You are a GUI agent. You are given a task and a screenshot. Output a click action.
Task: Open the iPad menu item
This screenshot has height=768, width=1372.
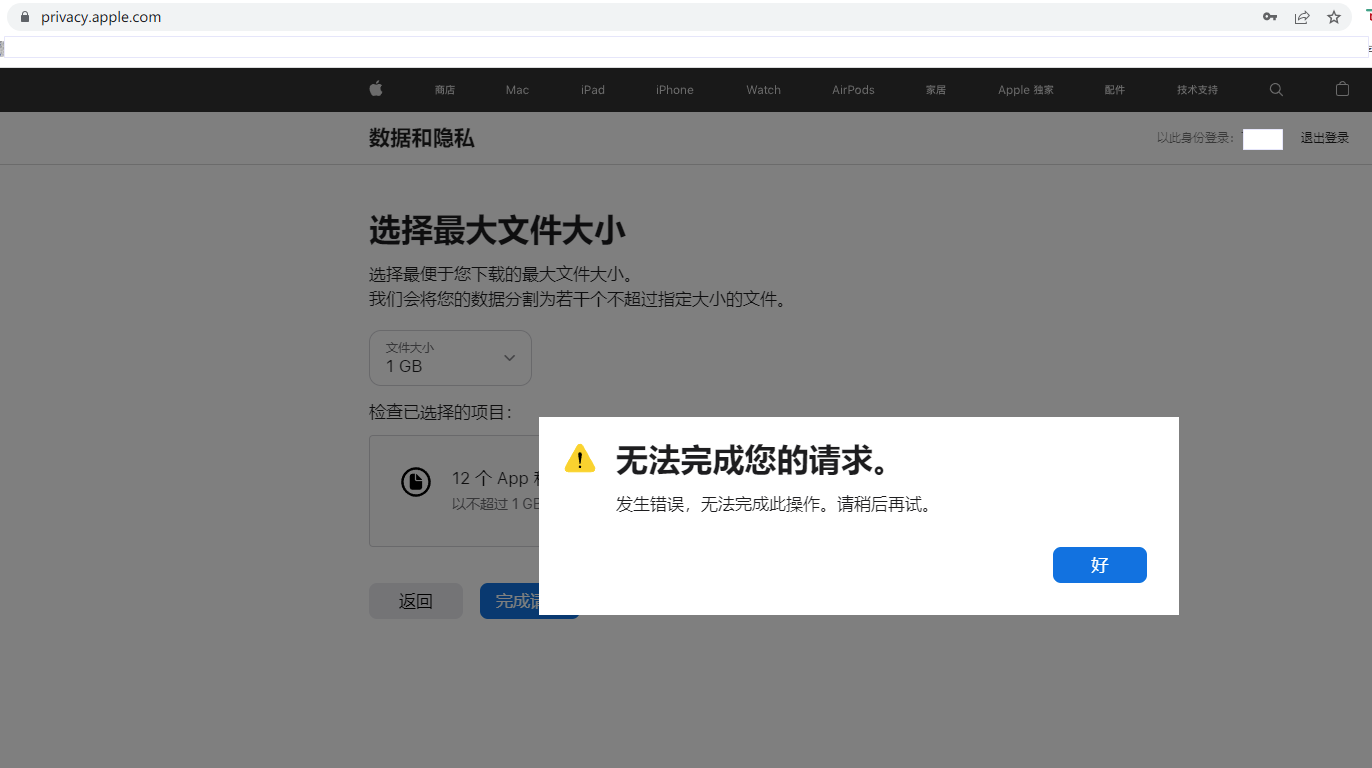click(593, 90)
